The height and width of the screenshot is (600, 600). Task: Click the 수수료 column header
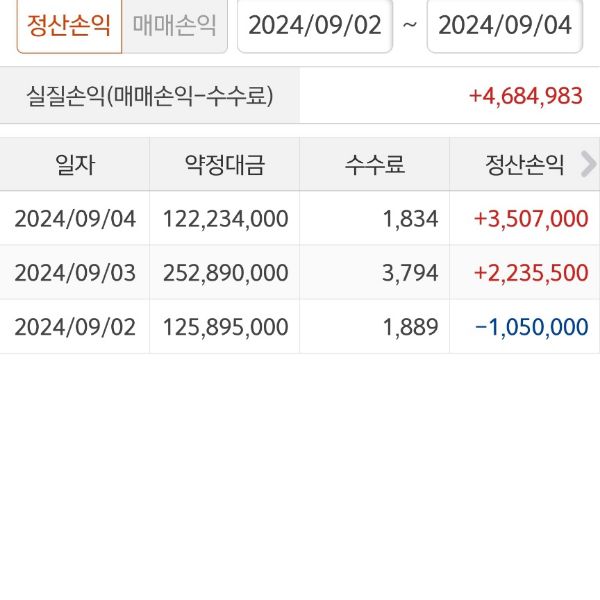point(374,165)
